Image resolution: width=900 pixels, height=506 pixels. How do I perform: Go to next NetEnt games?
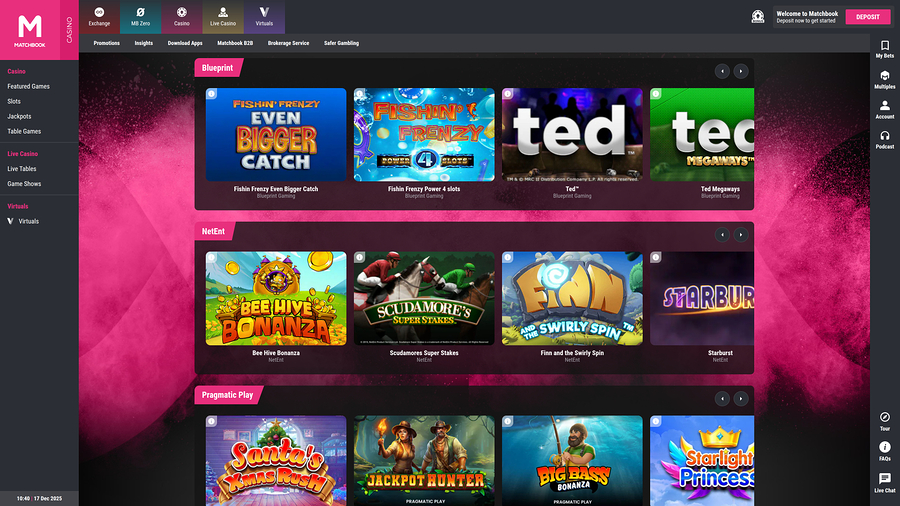pos(740,235)
